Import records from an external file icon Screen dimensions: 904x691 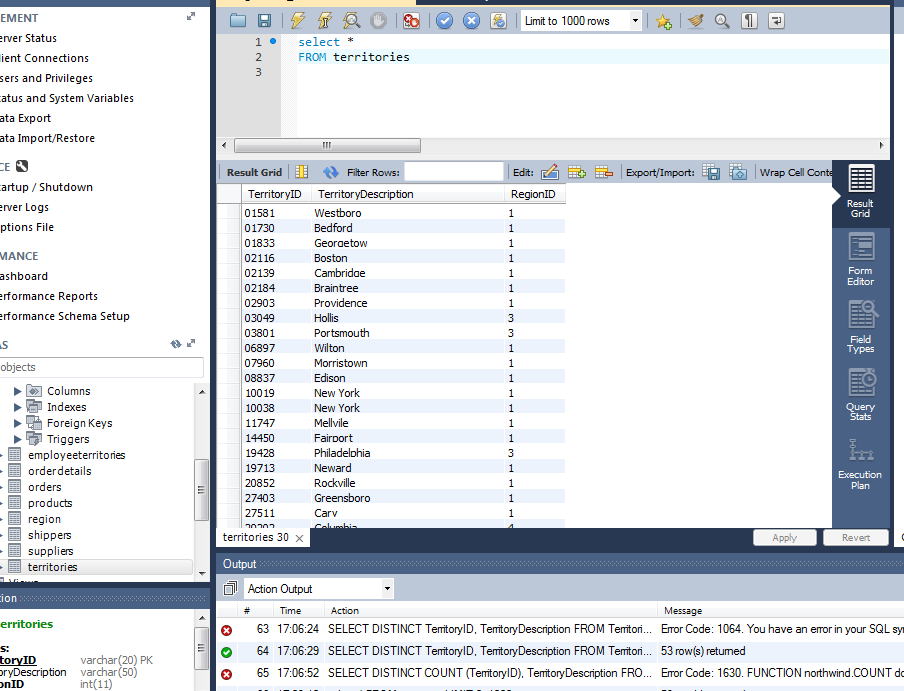[x=738, y=172]
